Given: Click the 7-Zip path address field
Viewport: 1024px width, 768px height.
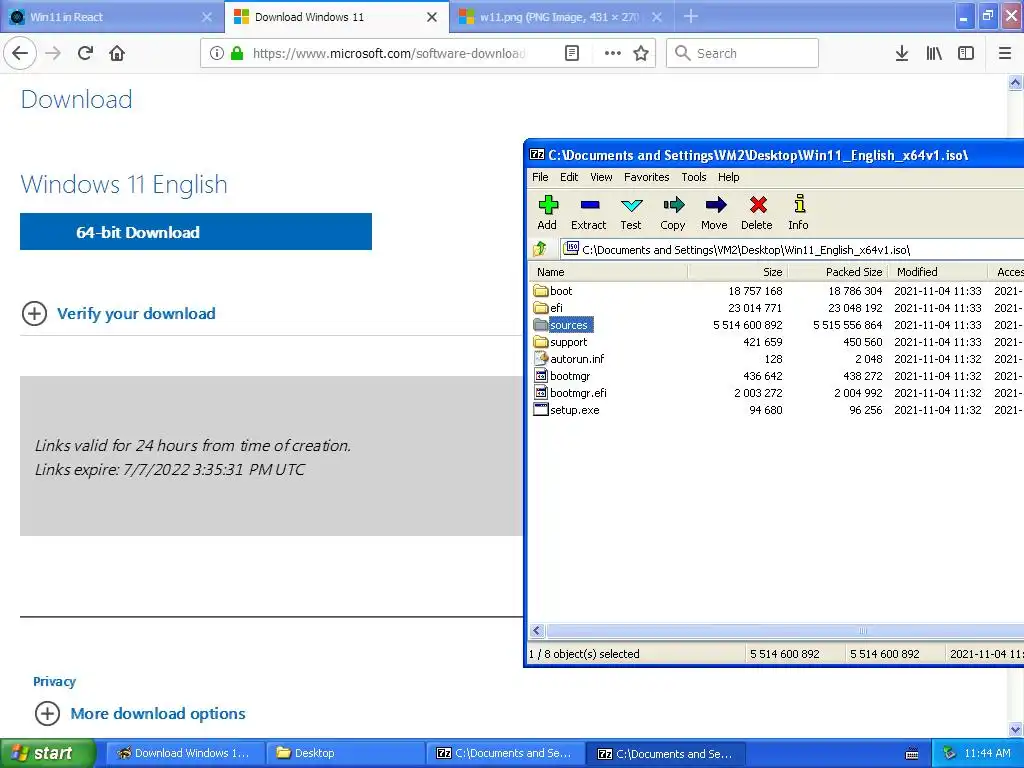Looking at the screenshot, I should [792, 249].
